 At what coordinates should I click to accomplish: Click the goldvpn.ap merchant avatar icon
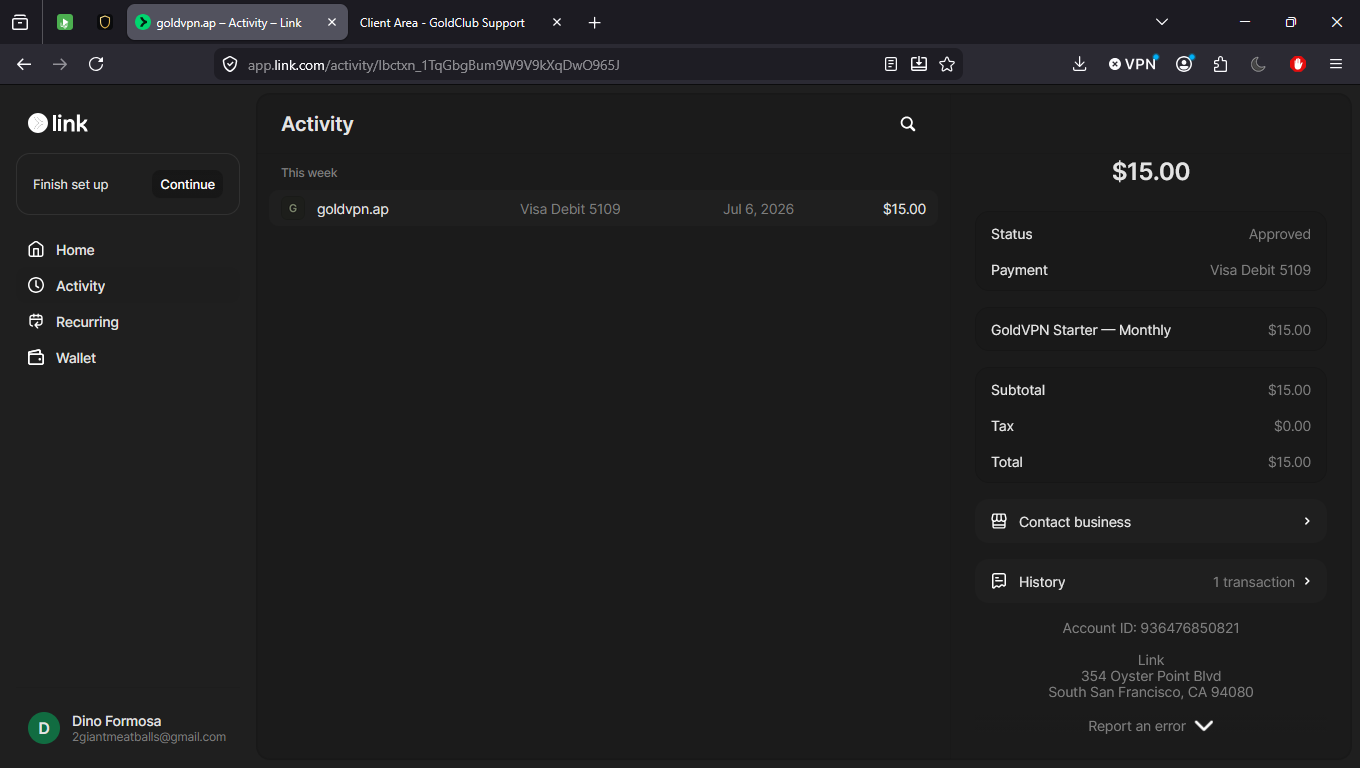pyautogui.click(x=292, y=209)
